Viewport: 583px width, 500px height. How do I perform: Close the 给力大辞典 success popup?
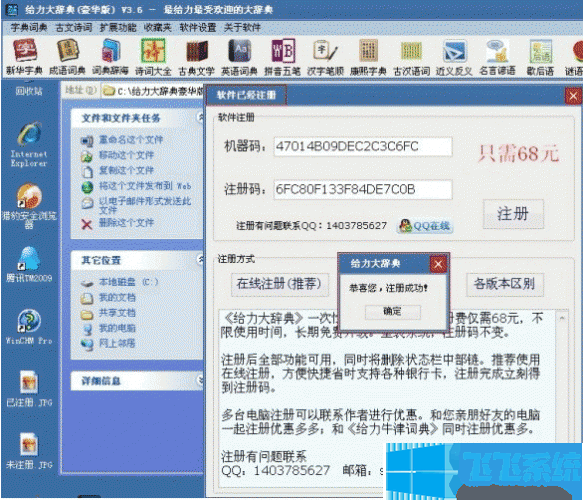click(x=438, y=264)
